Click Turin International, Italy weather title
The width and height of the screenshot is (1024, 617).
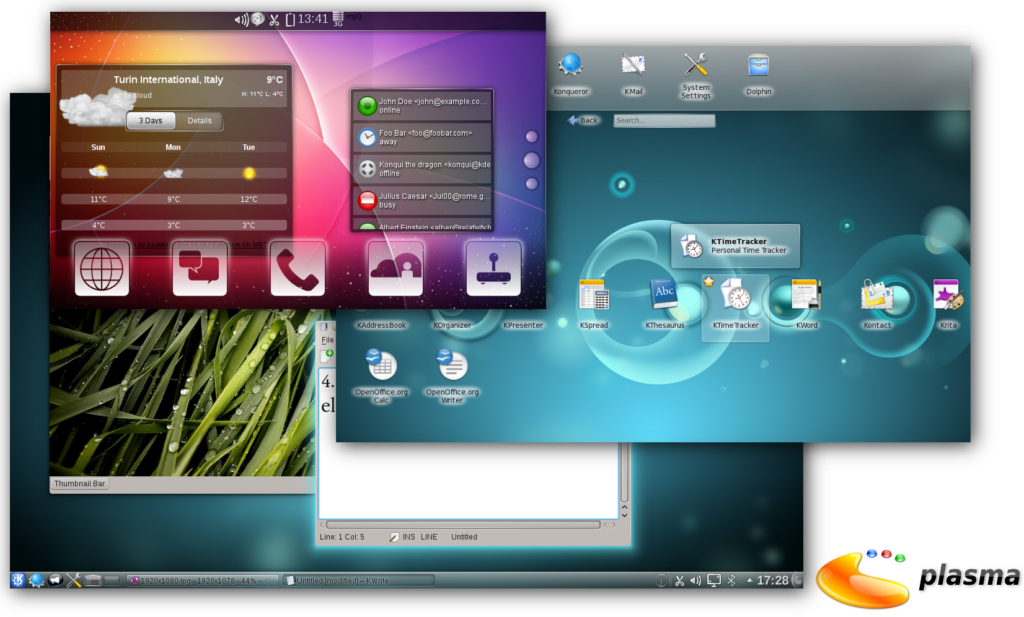tap(168, 80)
